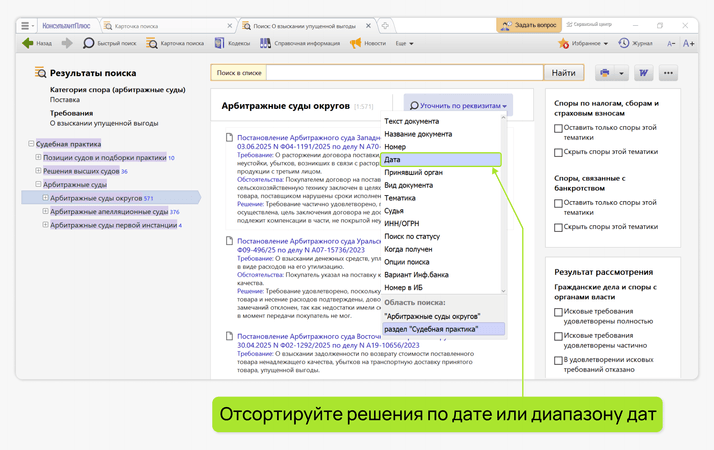
Task: Check tax disputes Скрыть споры этой тематики
Action: click(558, 153)
